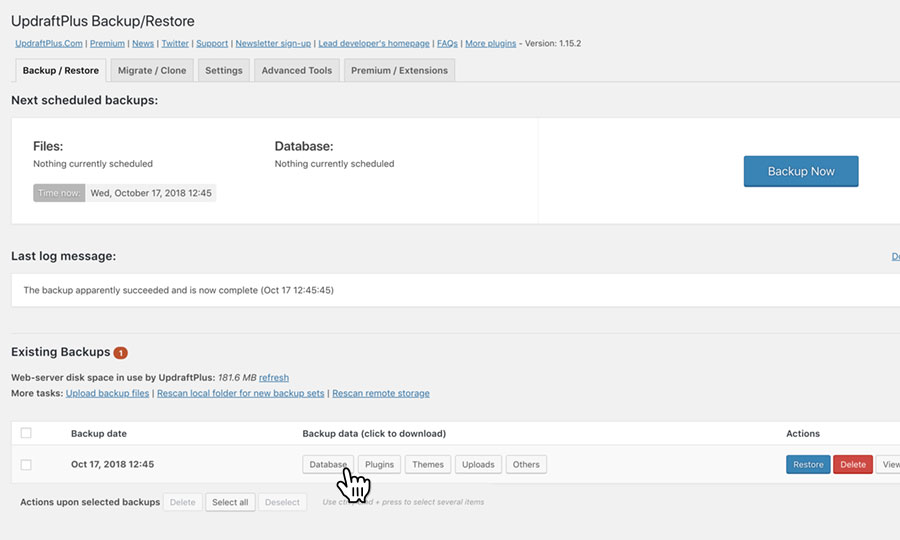Click the last log message text
Screen dimensions: 900x540
pos(179,290)
